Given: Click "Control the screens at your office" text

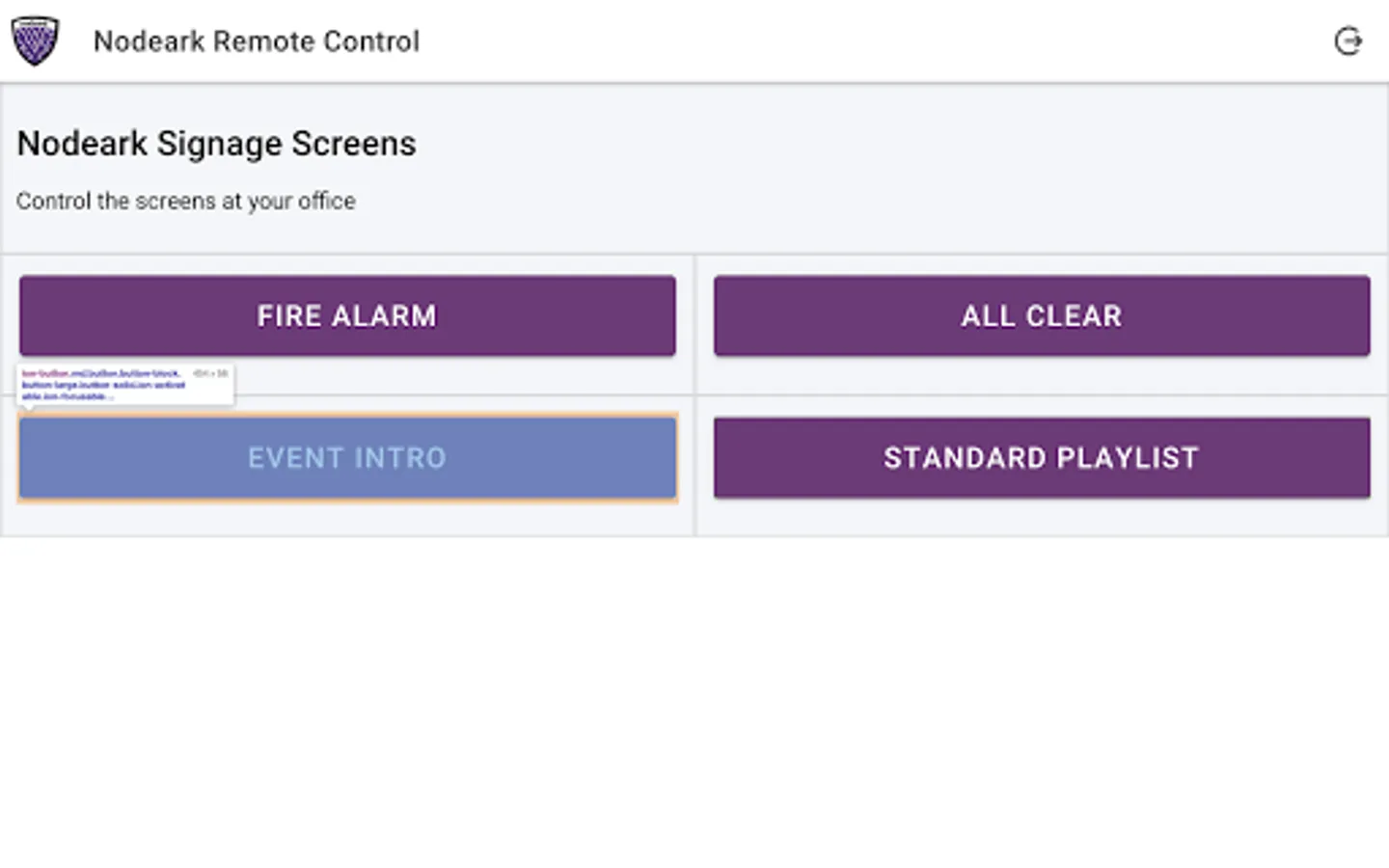Looking at the screenshot, I should (186, 202).
